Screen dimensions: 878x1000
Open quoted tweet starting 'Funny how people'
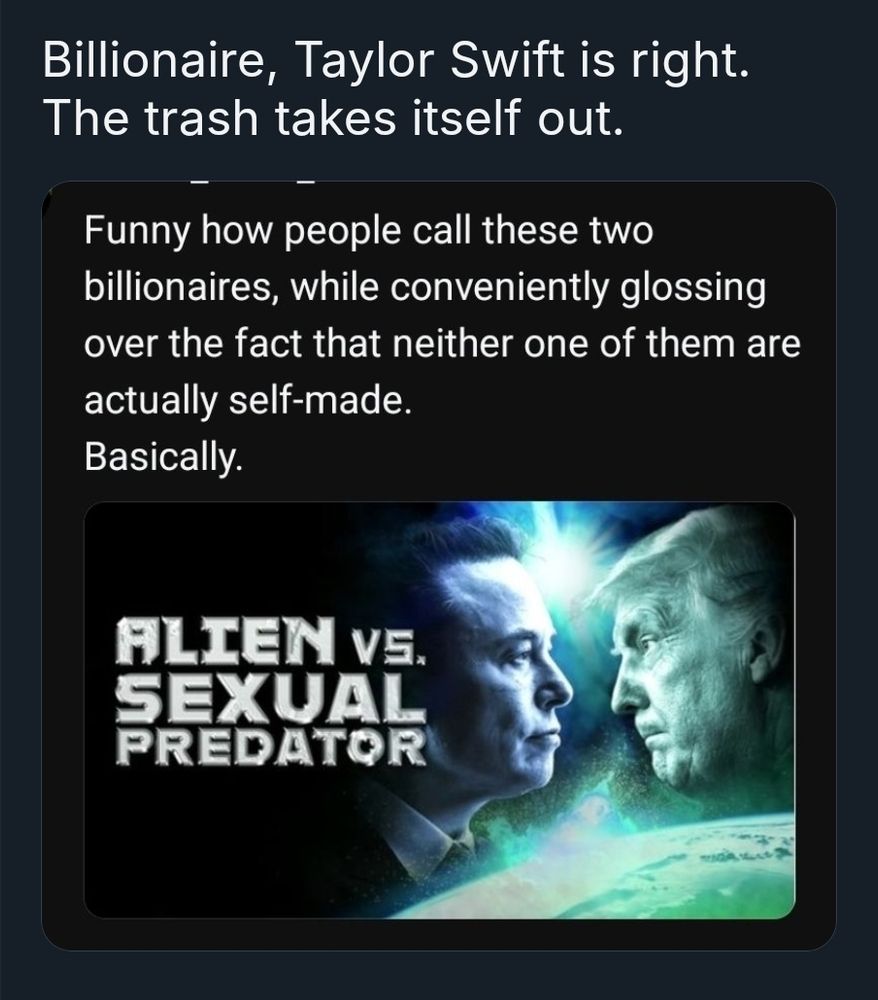(x=441, y=342)
